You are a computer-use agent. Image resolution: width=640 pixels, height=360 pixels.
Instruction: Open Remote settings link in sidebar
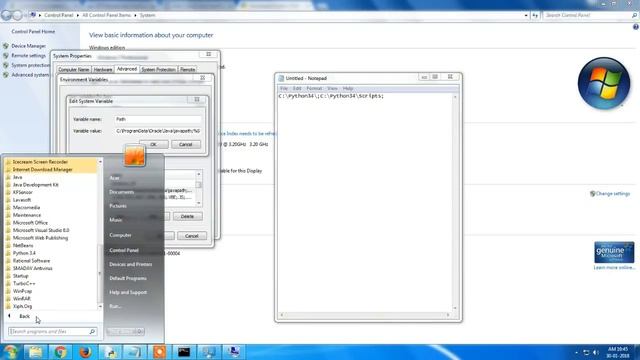pyautogui.click(x=29, y=56)
